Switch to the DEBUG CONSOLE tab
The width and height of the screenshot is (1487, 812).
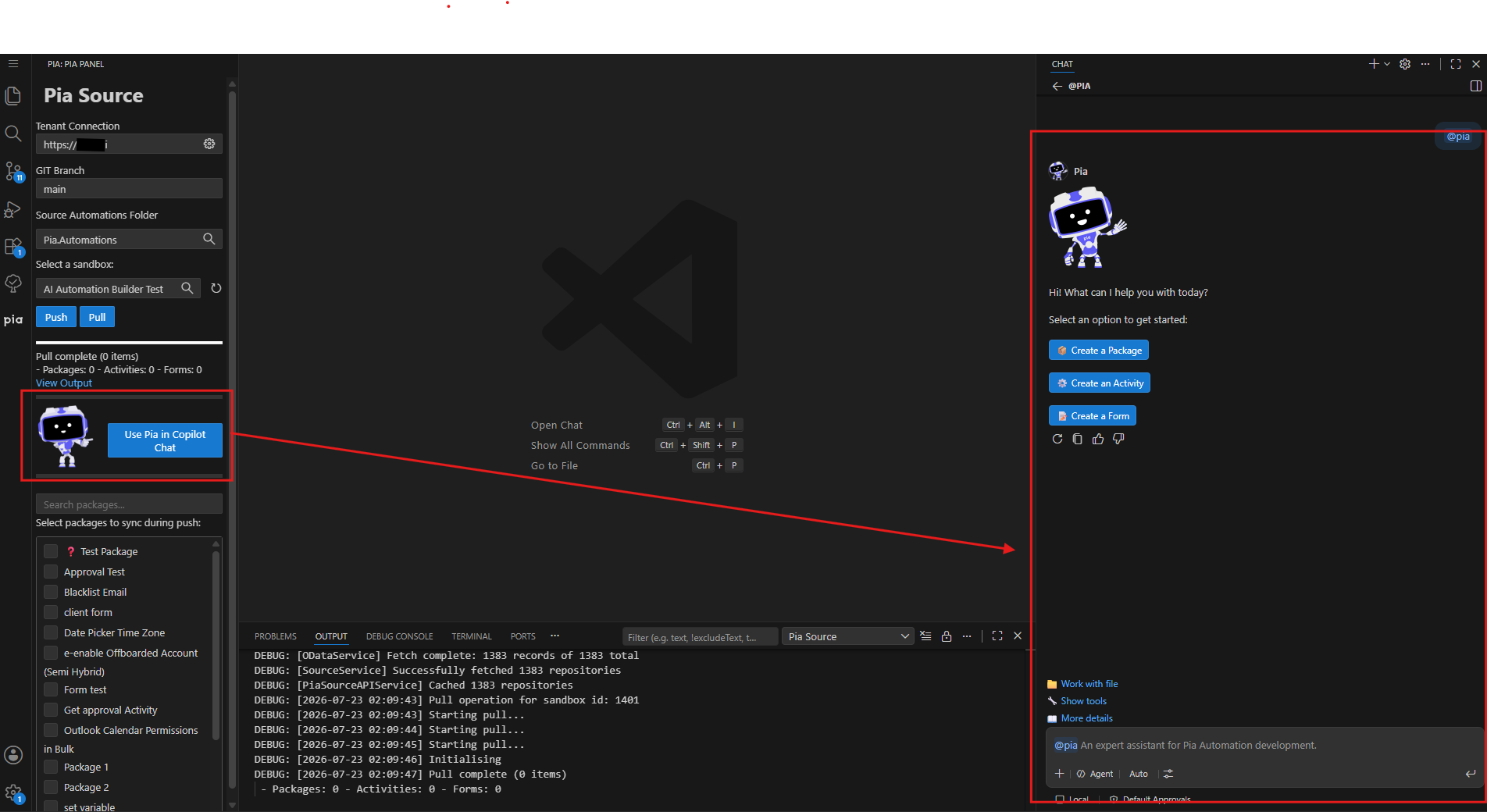click(x=399, y=636)
